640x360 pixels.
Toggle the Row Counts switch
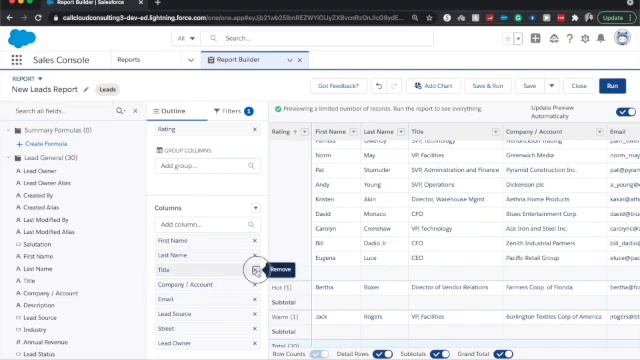click(319, 354)
